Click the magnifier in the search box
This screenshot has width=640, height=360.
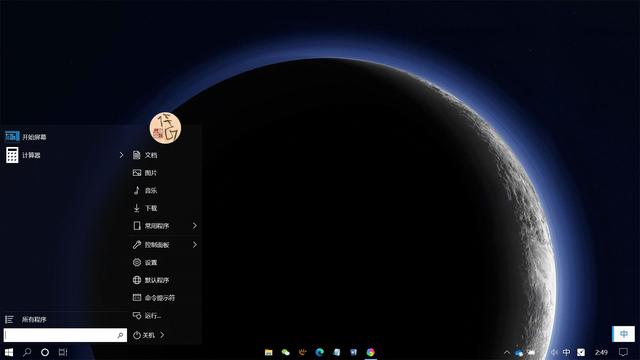pos(120,336)
